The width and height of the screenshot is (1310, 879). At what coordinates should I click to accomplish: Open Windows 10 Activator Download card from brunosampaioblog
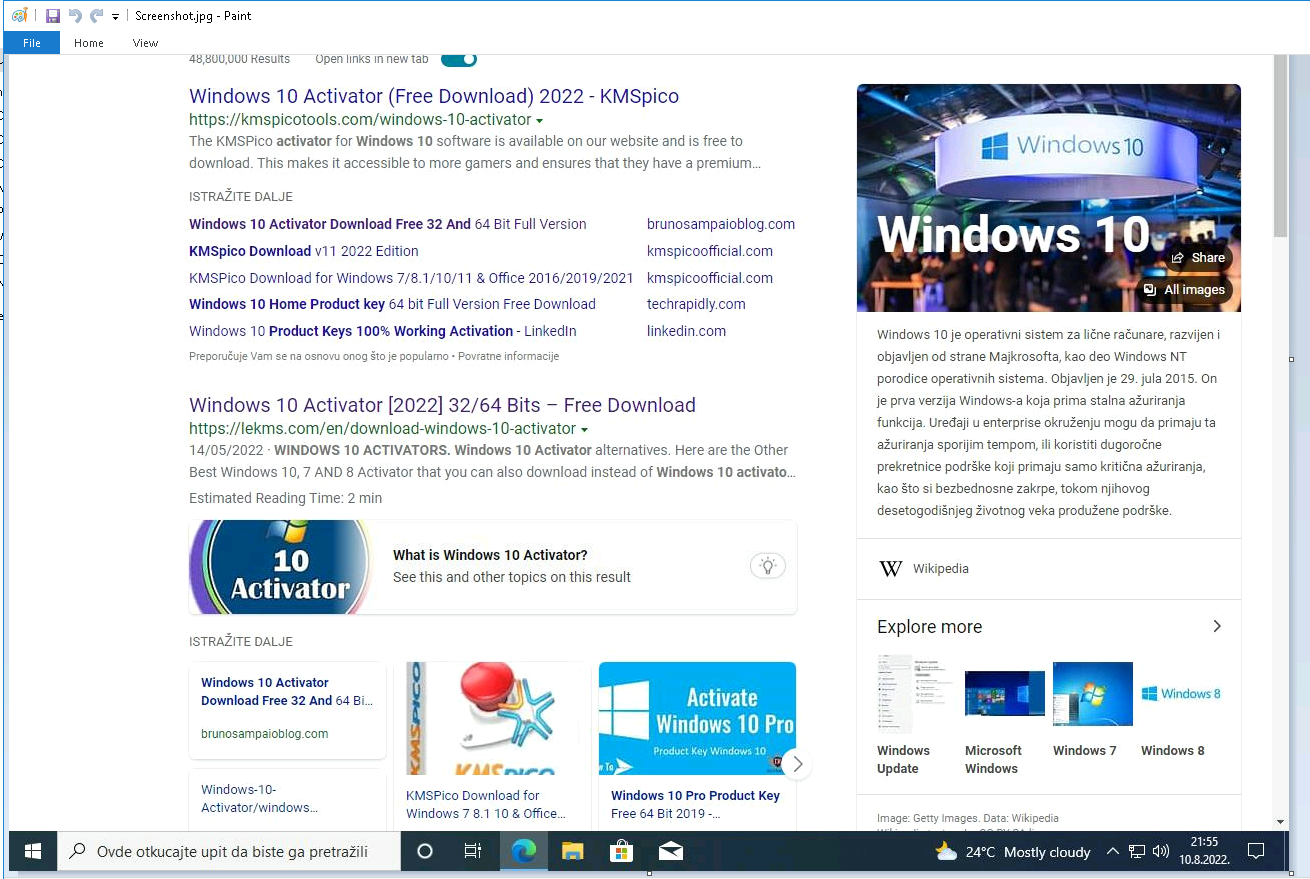point(287,710)
